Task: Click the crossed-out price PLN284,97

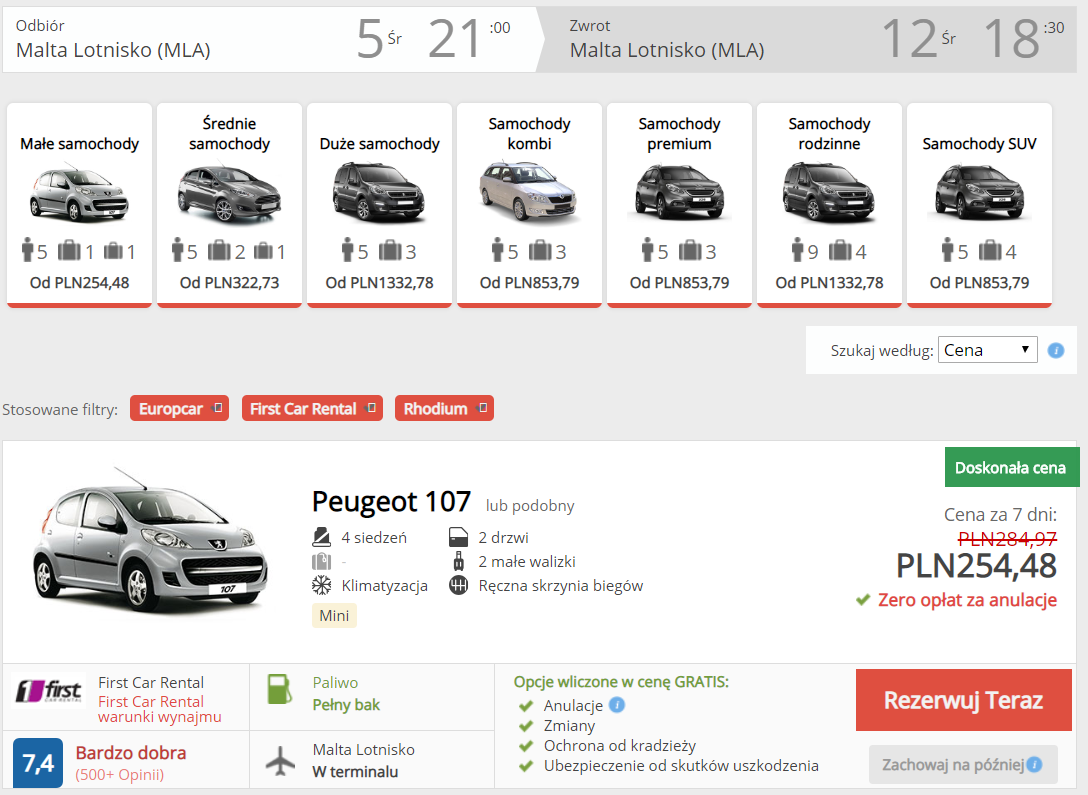Action: tap(1008, 538)
